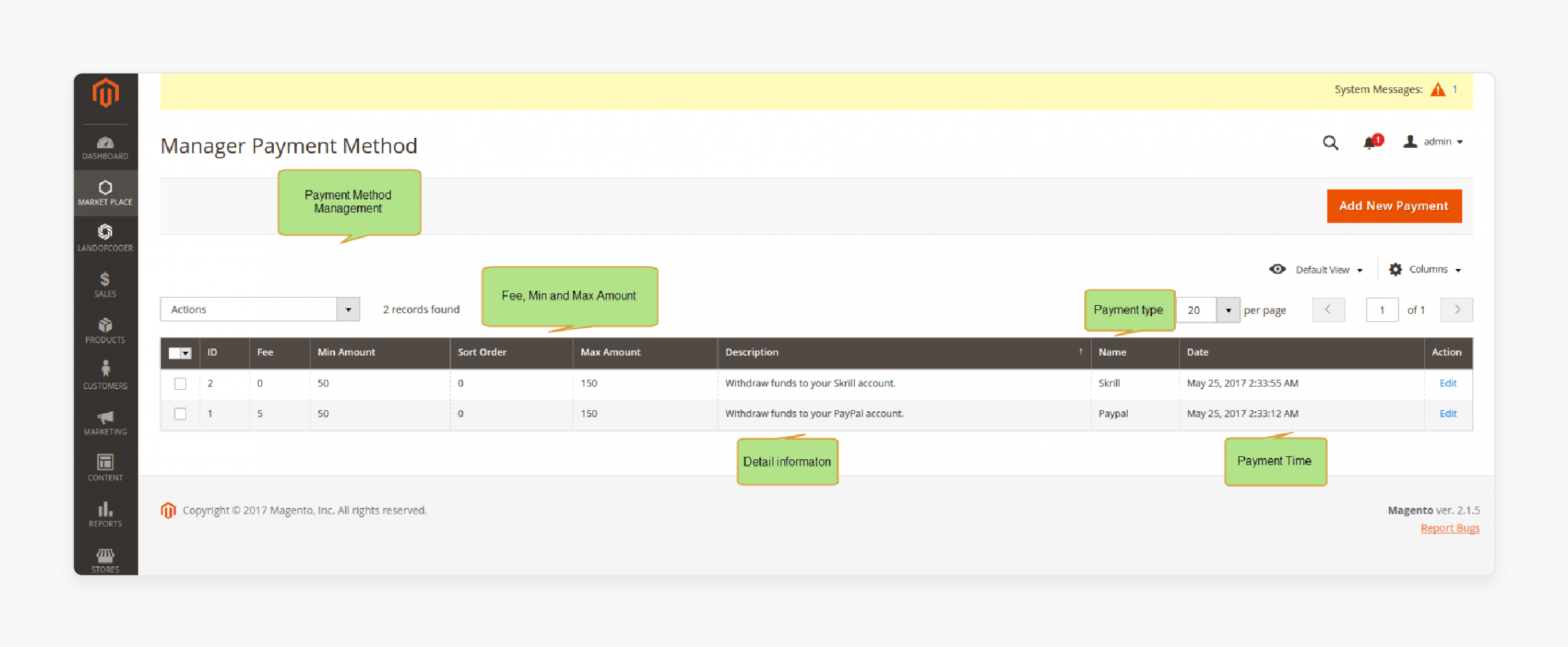
Task: Sort by the Max Amount column header
Action: pos(645,352)
